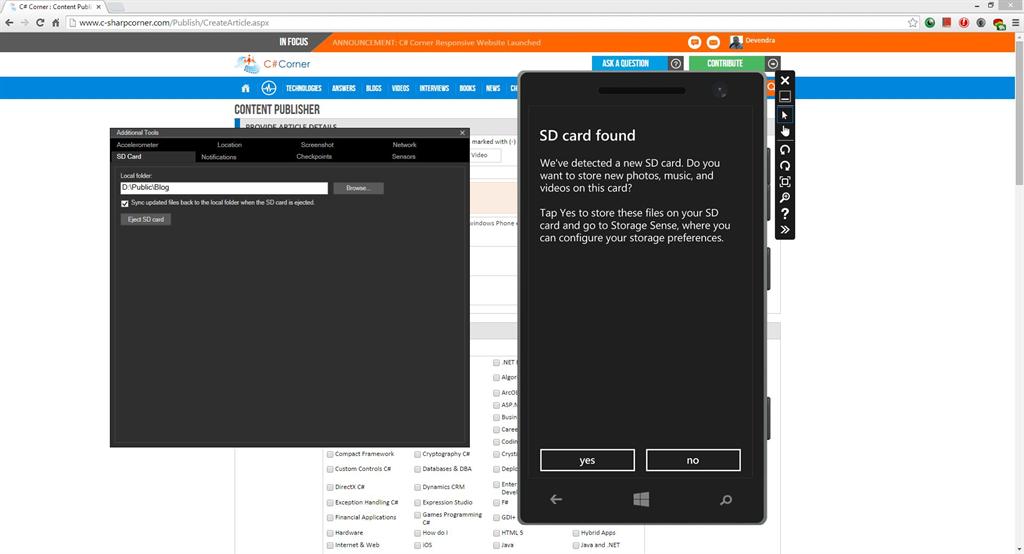The height and width of the screenshot is (554, 1024).
Task: Click the Contribute button
Action: click(x=727, y=63)
